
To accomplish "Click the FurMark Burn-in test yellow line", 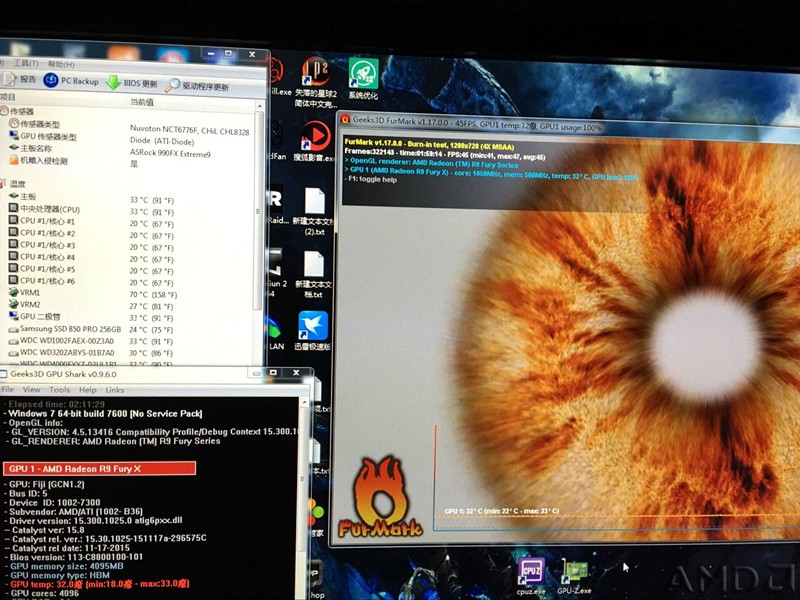I will point(429,144).
